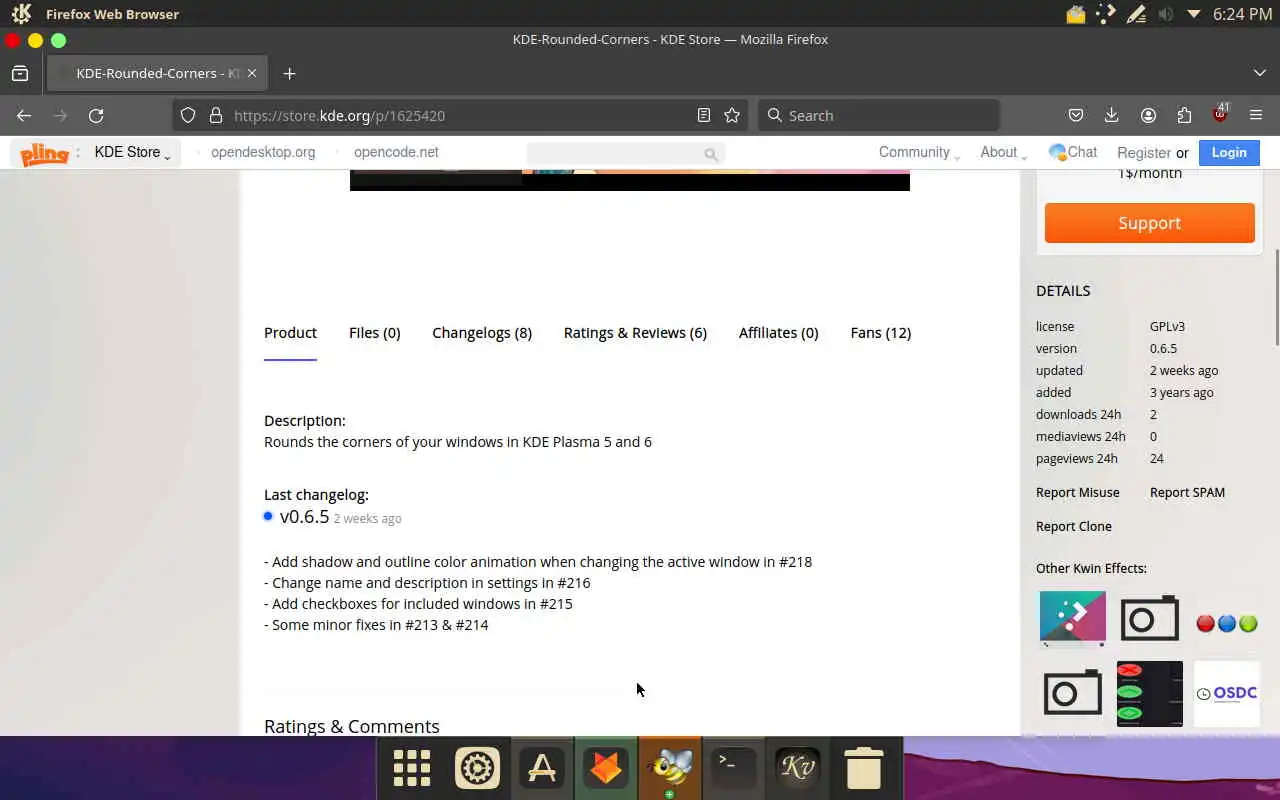Open the app grid launcher in dock

(411, 768)
